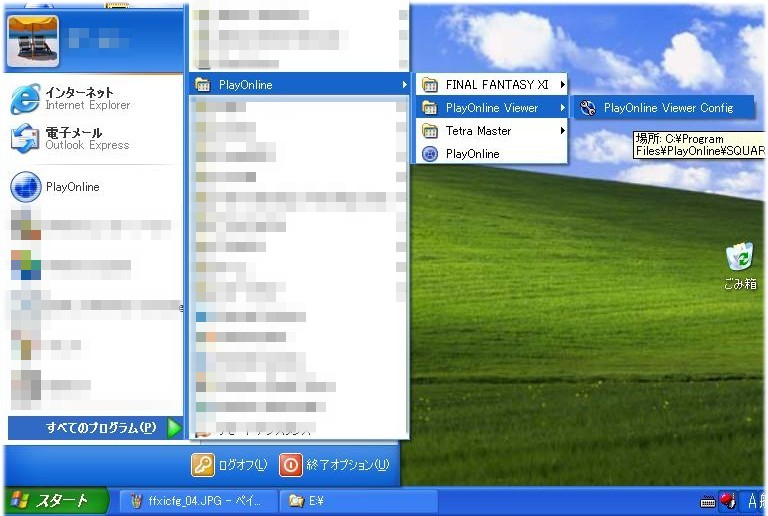Launch PlayOnline Viewer Config

664,108
